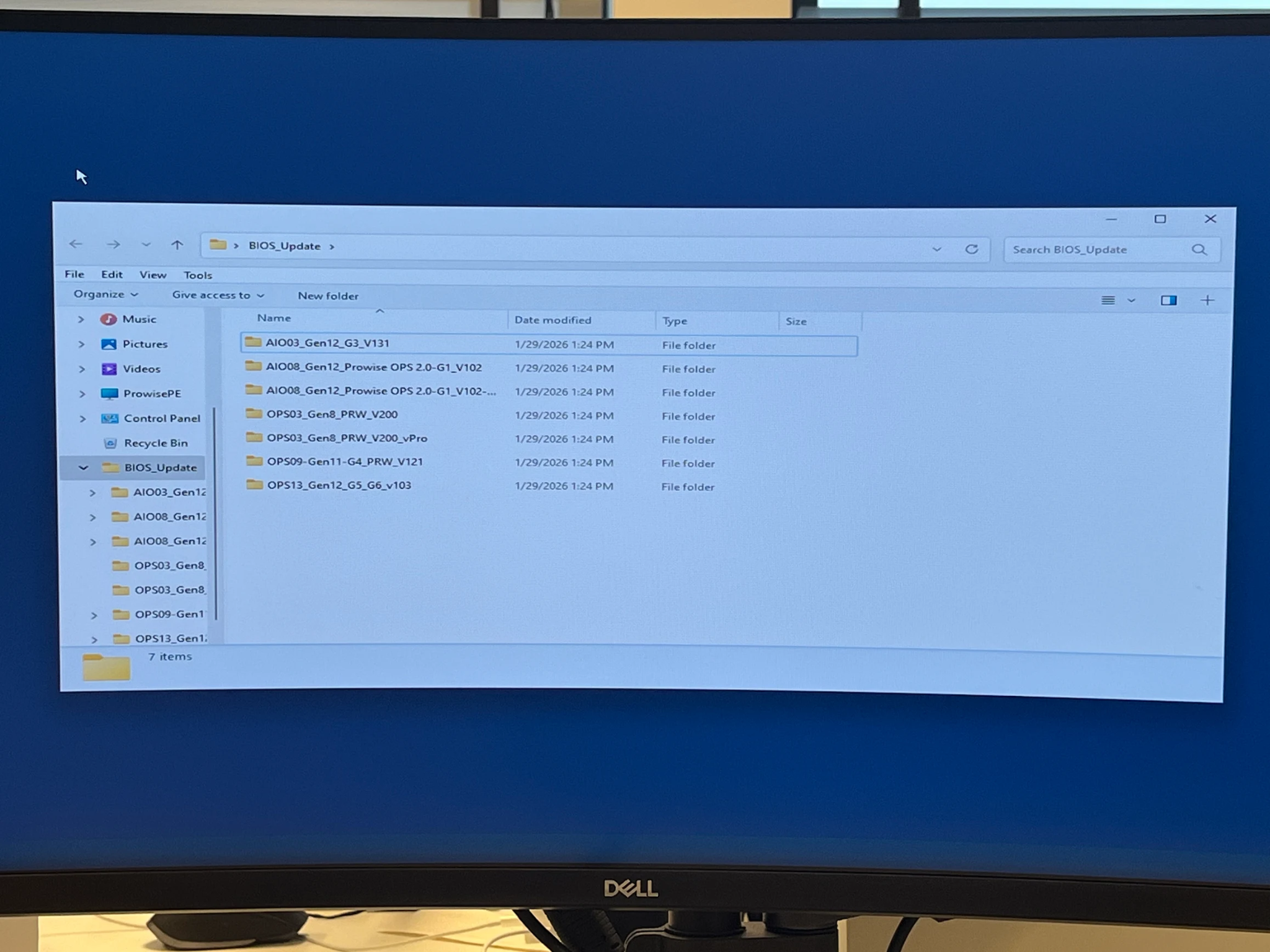1270x952 pixels.
Task: Click the plus icon in toolbar
Action: tap(1207, 301)
